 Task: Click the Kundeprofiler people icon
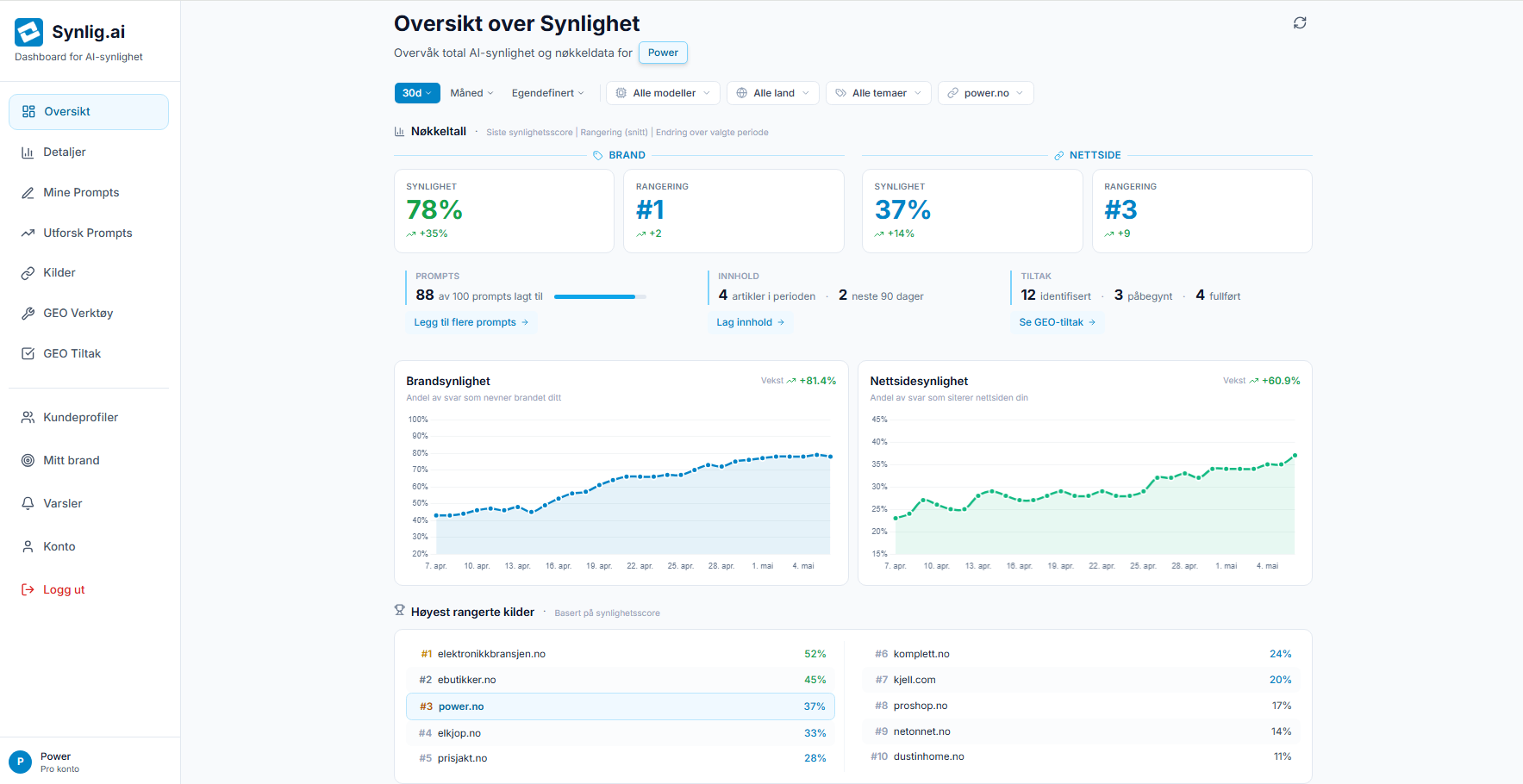tap(28, 418)
